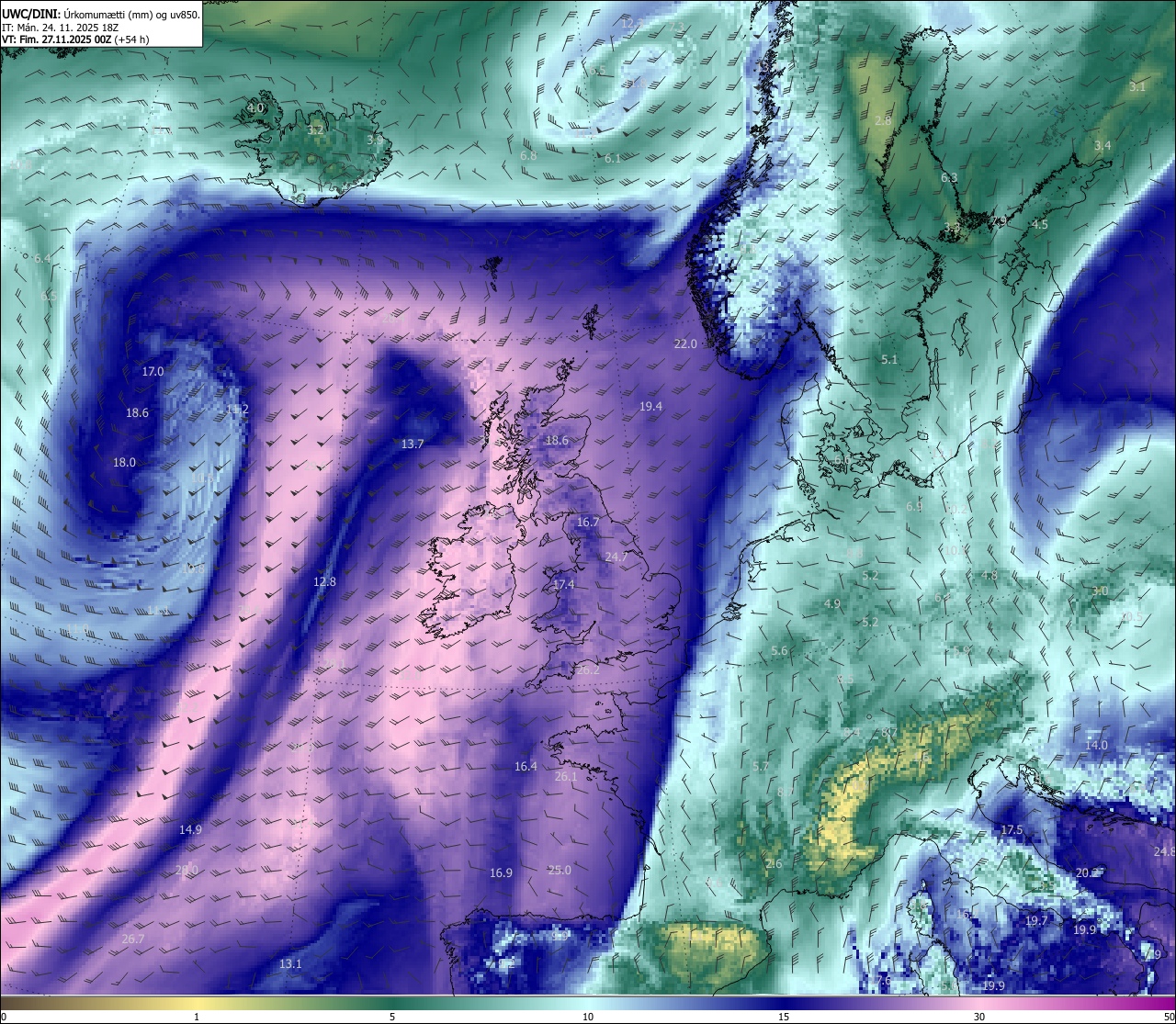The height and width of the screenshot is (1024, 1176).
Task: Click the 2.8 value label
Action: pos(883,120)
